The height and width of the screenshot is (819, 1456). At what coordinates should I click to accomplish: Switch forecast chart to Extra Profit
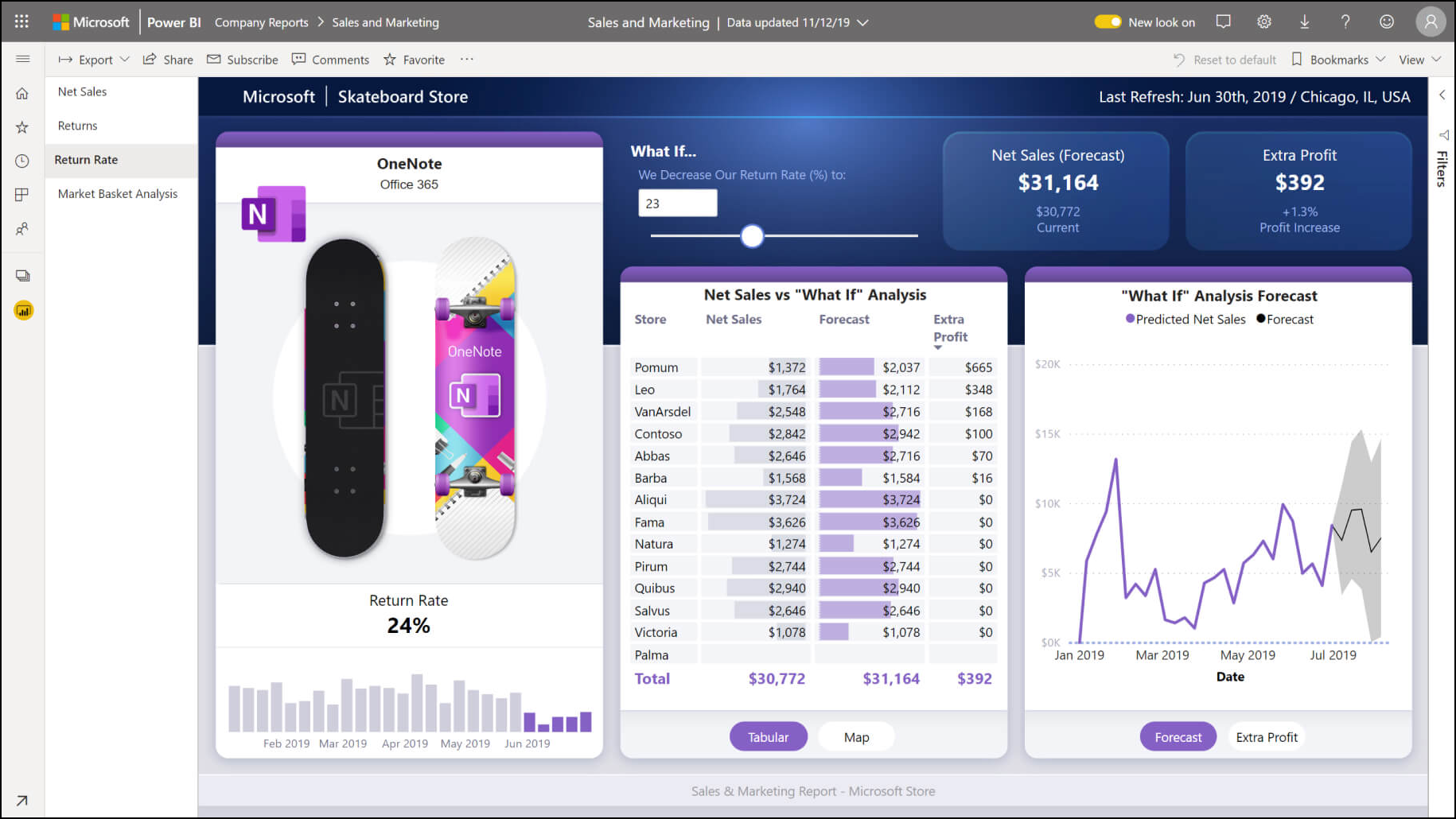pos(1266,737)
